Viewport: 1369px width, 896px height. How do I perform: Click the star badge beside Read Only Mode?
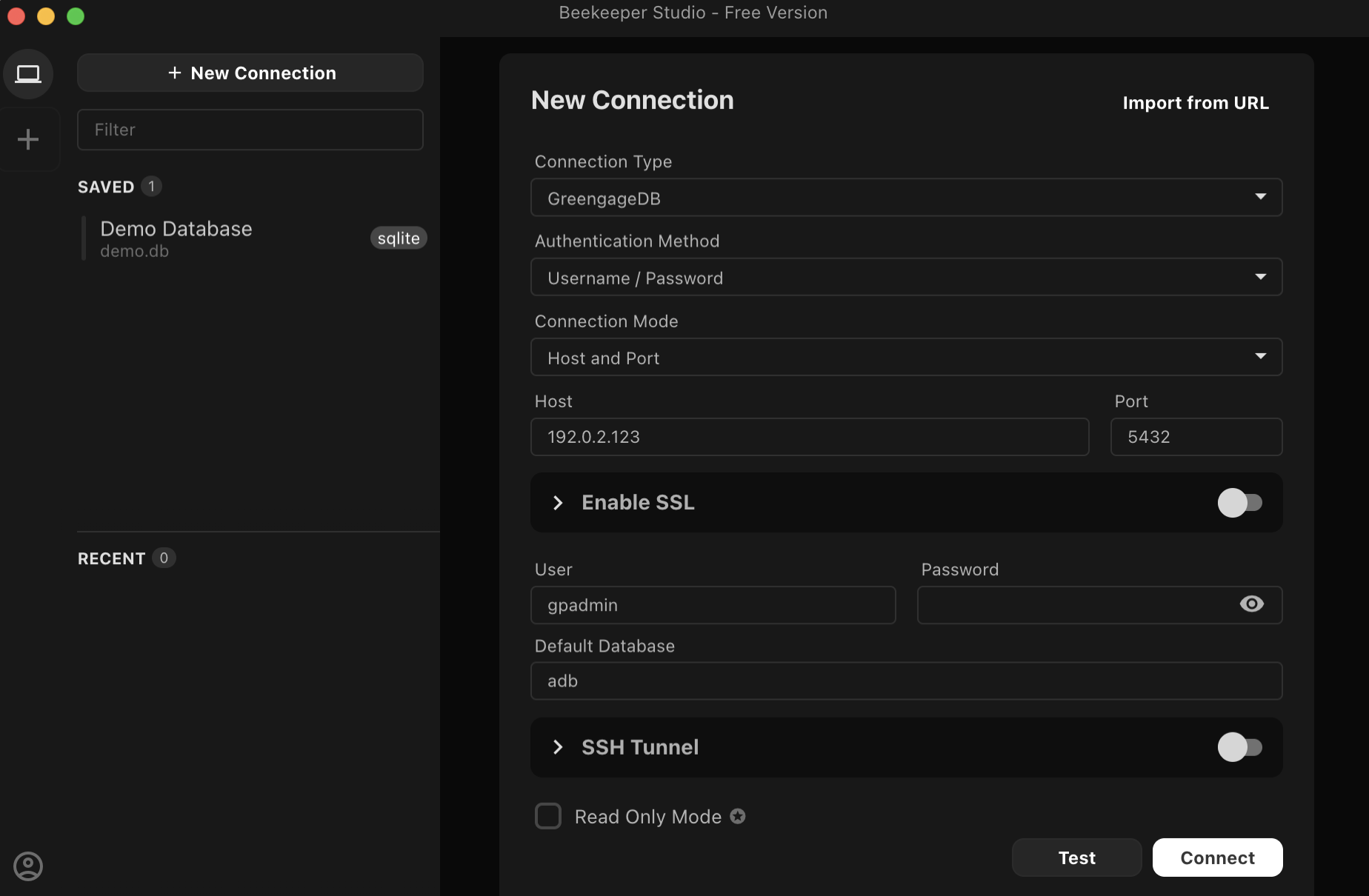[x=737, y=816]
